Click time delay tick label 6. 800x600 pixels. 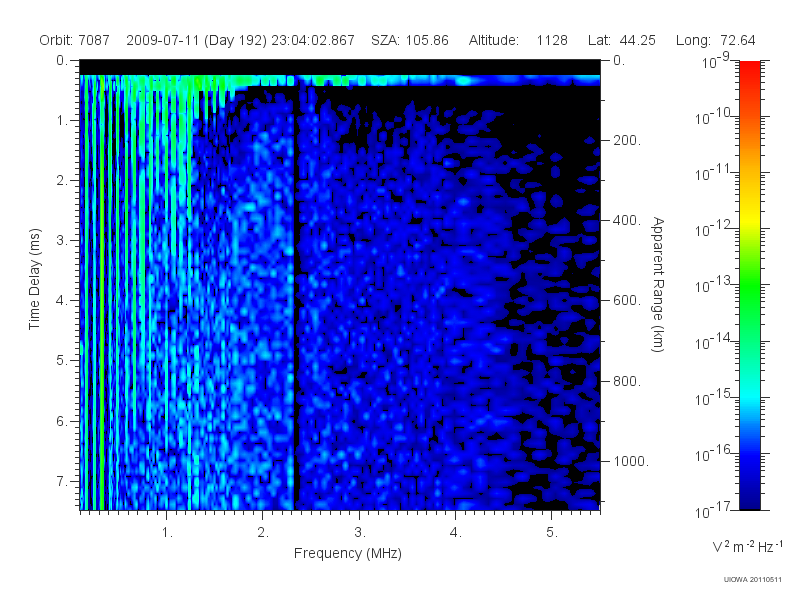pos(62,421)
